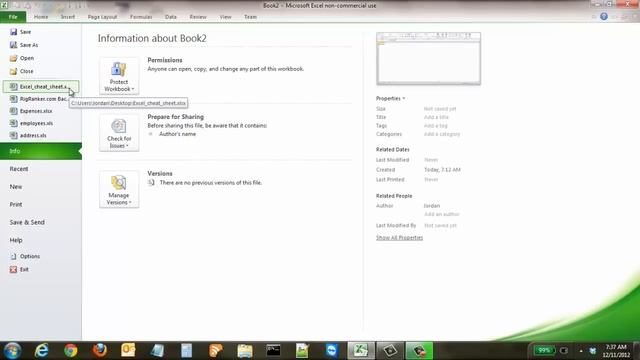The width and height of the screenshot is (640, 360).
Task: Click the Show All Properties link
Action: (x=399, y=238)
